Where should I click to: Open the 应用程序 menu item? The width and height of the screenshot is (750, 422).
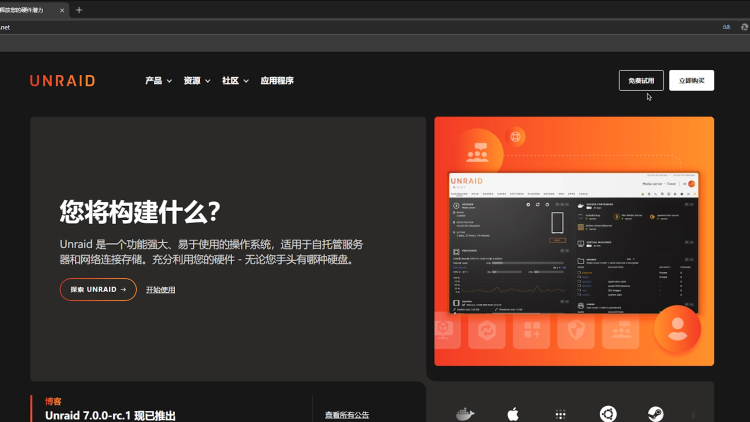pos(277,80)
